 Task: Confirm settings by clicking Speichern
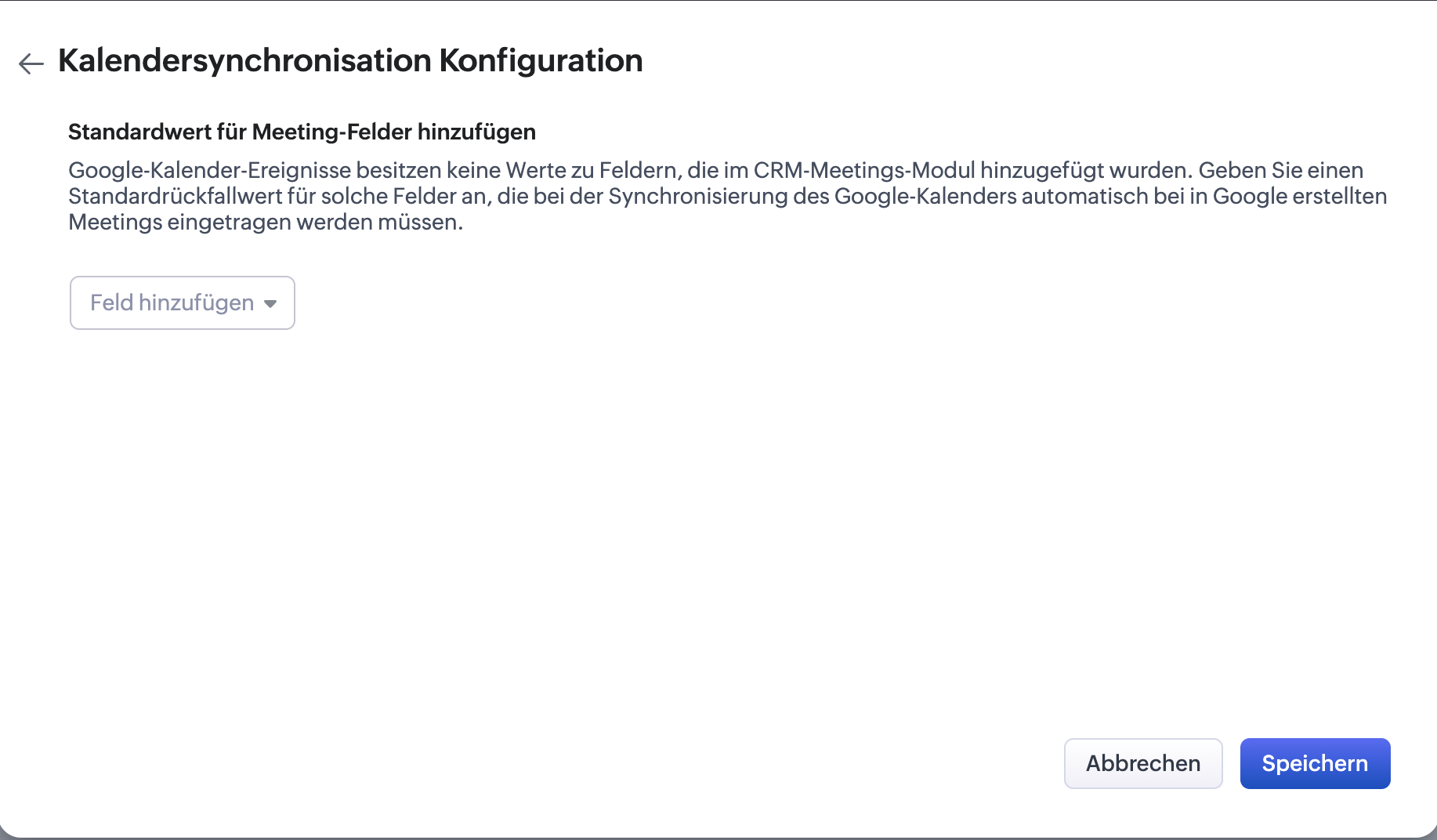(1315, 763)
